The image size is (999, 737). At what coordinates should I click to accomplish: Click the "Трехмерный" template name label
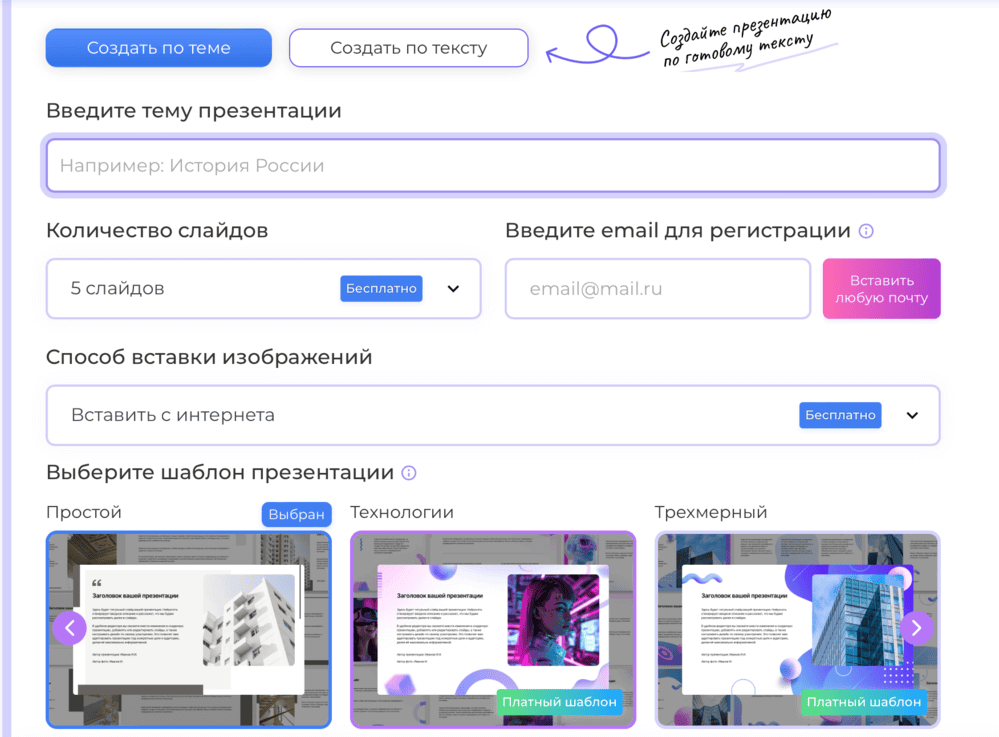pyautogui.click(x=711, y=512)
